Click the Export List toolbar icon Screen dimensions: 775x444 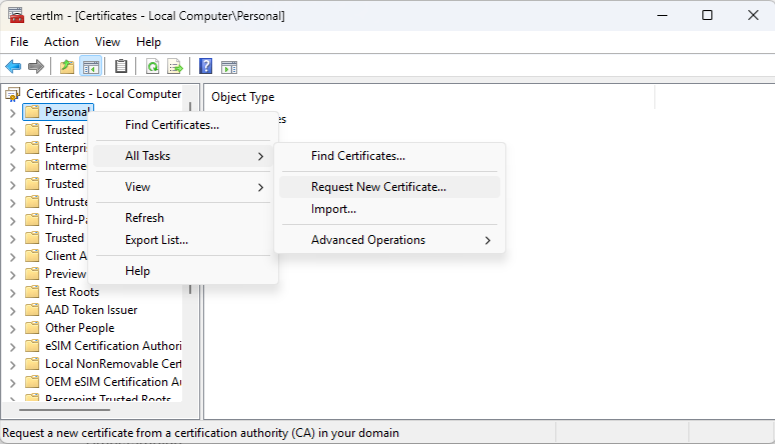click(x=175, y=67)
